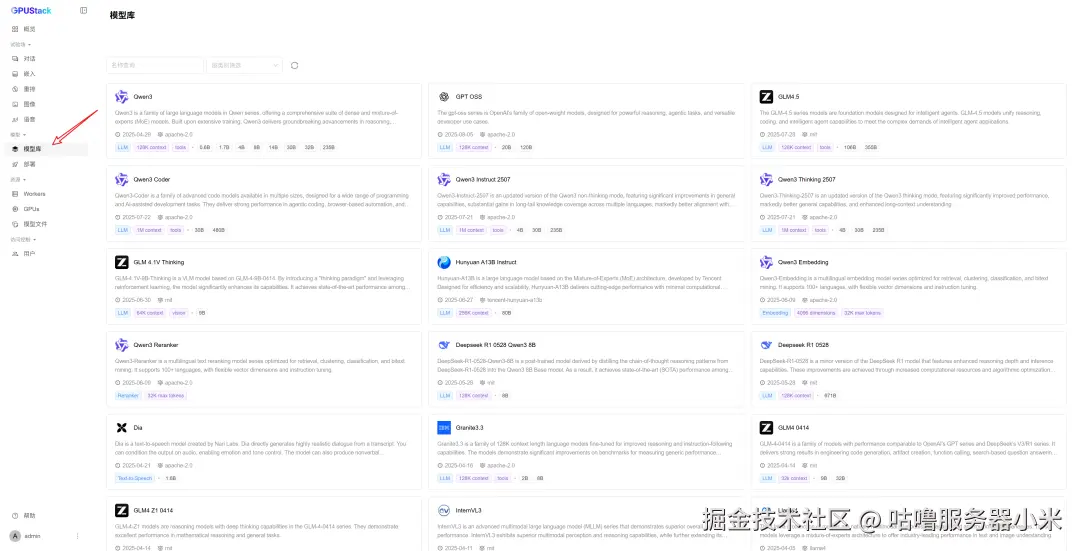Viewport: 1080px width, 551px height.
Task: Click the 256K context tag on Hunyuan A13B
Action: 473,313
